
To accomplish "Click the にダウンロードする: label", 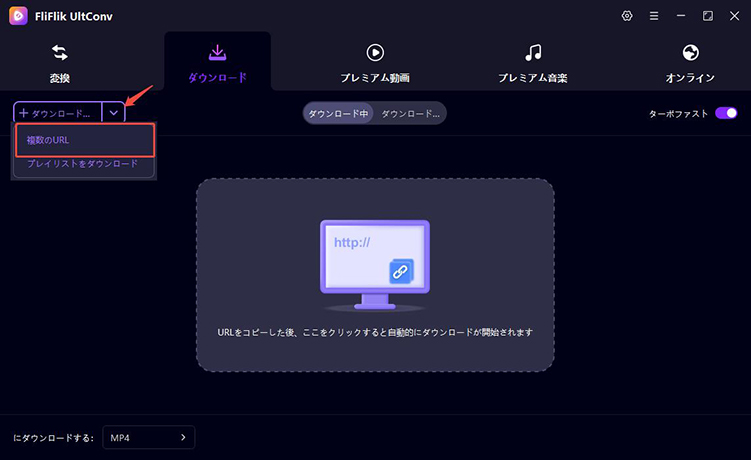I will click(x=53, y=438).
